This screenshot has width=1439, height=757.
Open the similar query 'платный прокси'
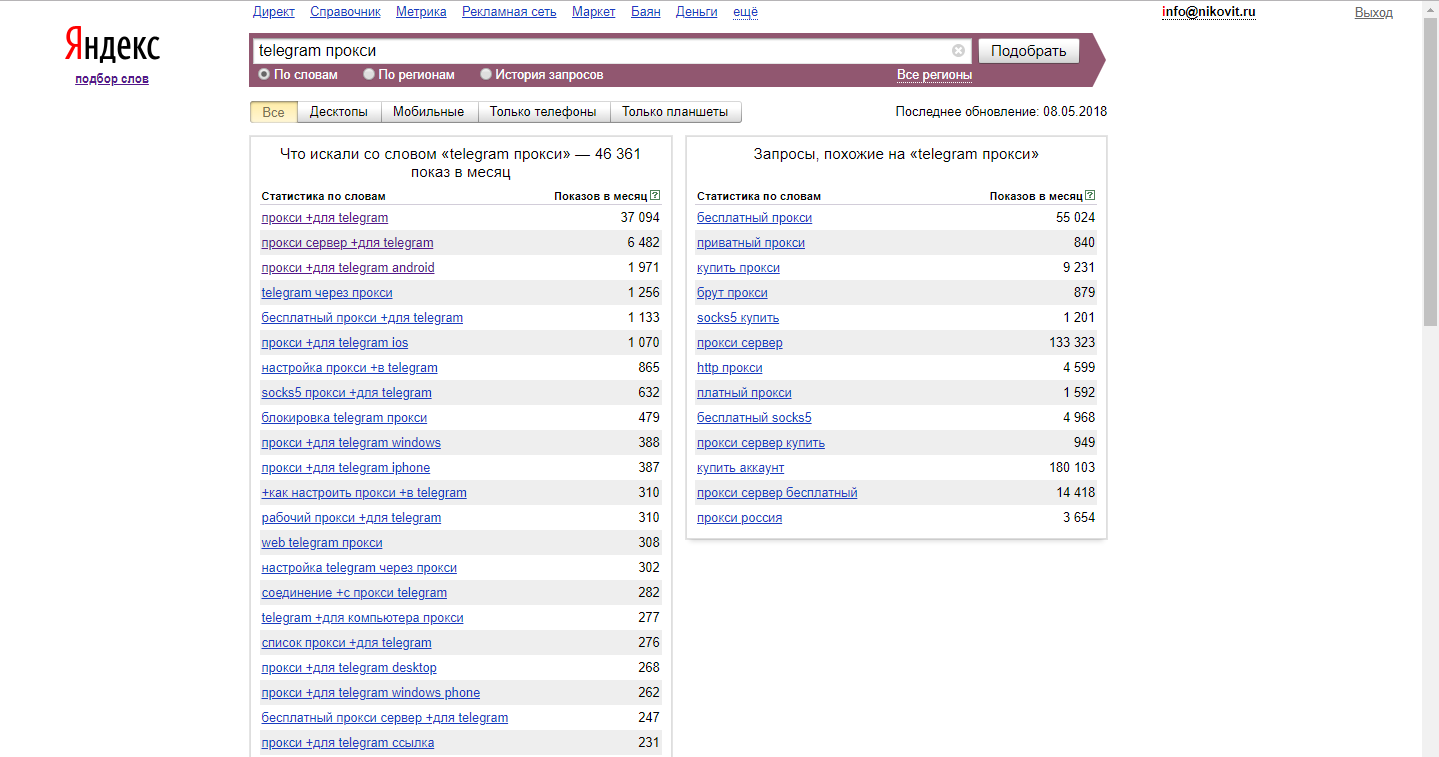pos(744,393)
